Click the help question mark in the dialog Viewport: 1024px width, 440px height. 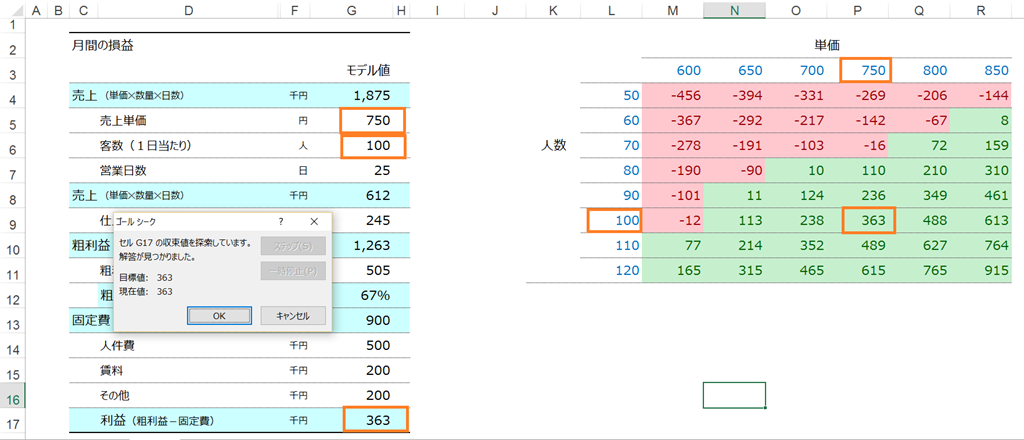(x=280, y=221)
